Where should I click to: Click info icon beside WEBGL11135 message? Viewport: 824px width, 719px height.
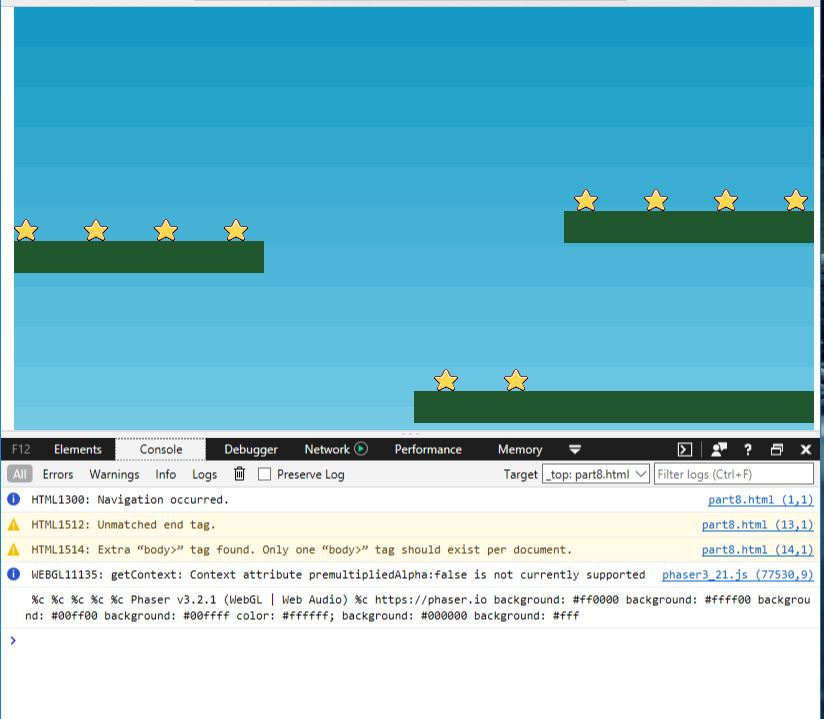(x=14, y=574)
